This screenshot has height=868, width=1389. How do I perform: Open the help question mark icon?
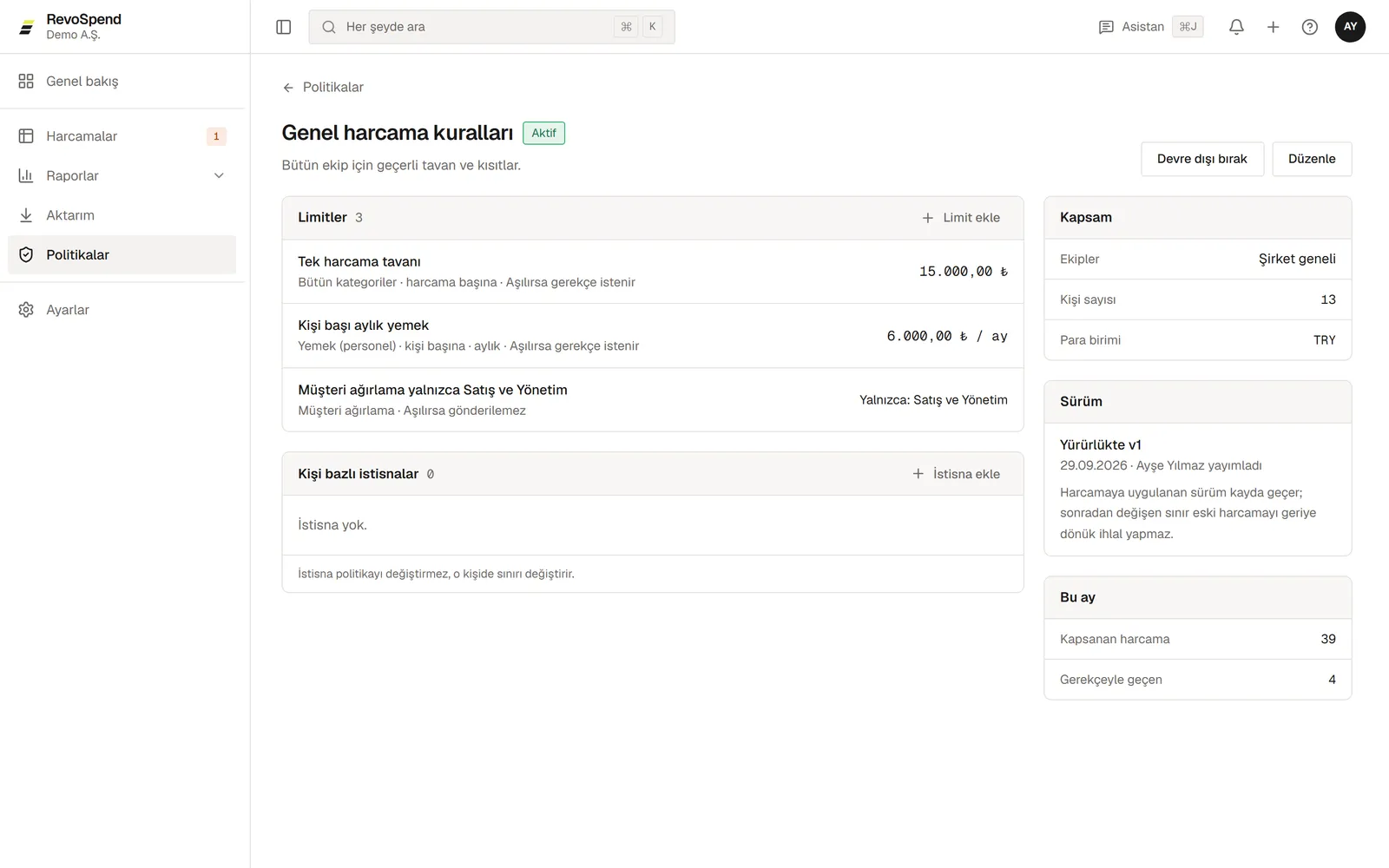(1309, 27)
